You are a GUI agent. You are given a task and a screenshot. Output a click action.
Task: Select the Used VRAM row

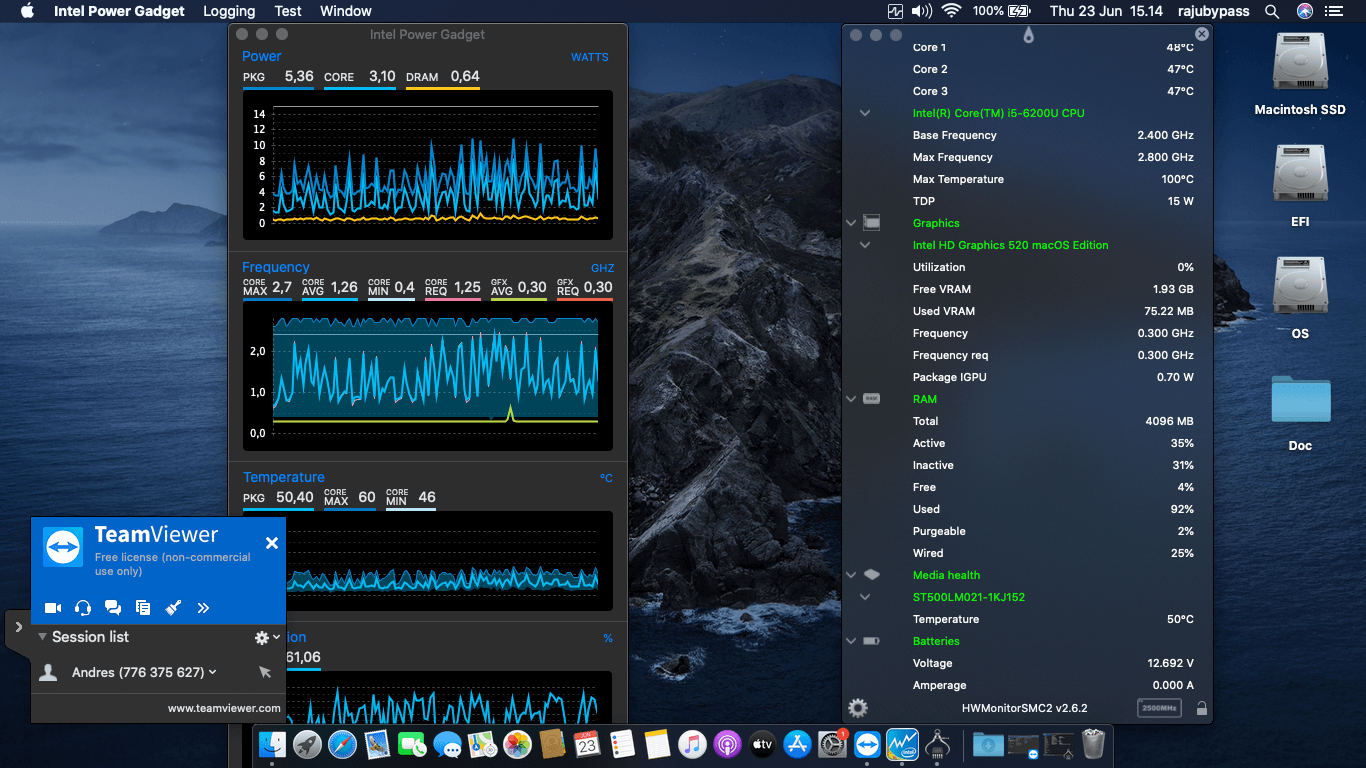(1027, 311)
